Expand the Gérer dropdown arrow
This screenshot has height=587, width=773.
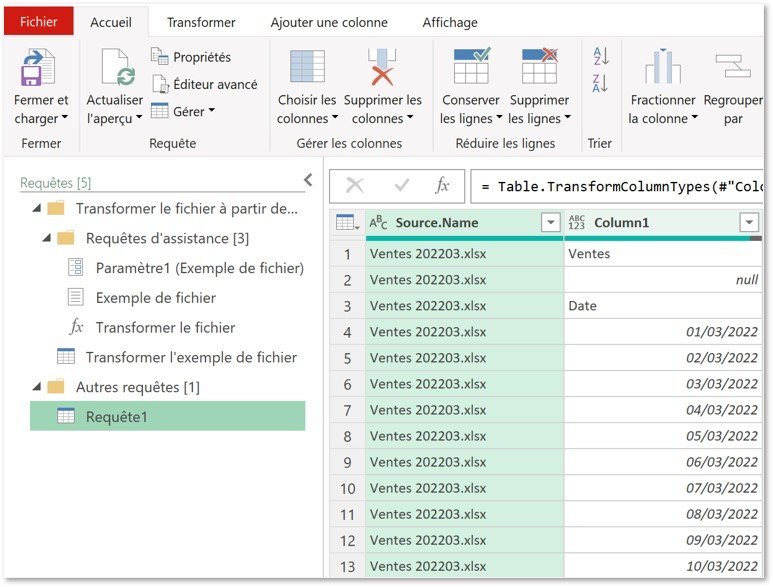click(x=211, y=110)
